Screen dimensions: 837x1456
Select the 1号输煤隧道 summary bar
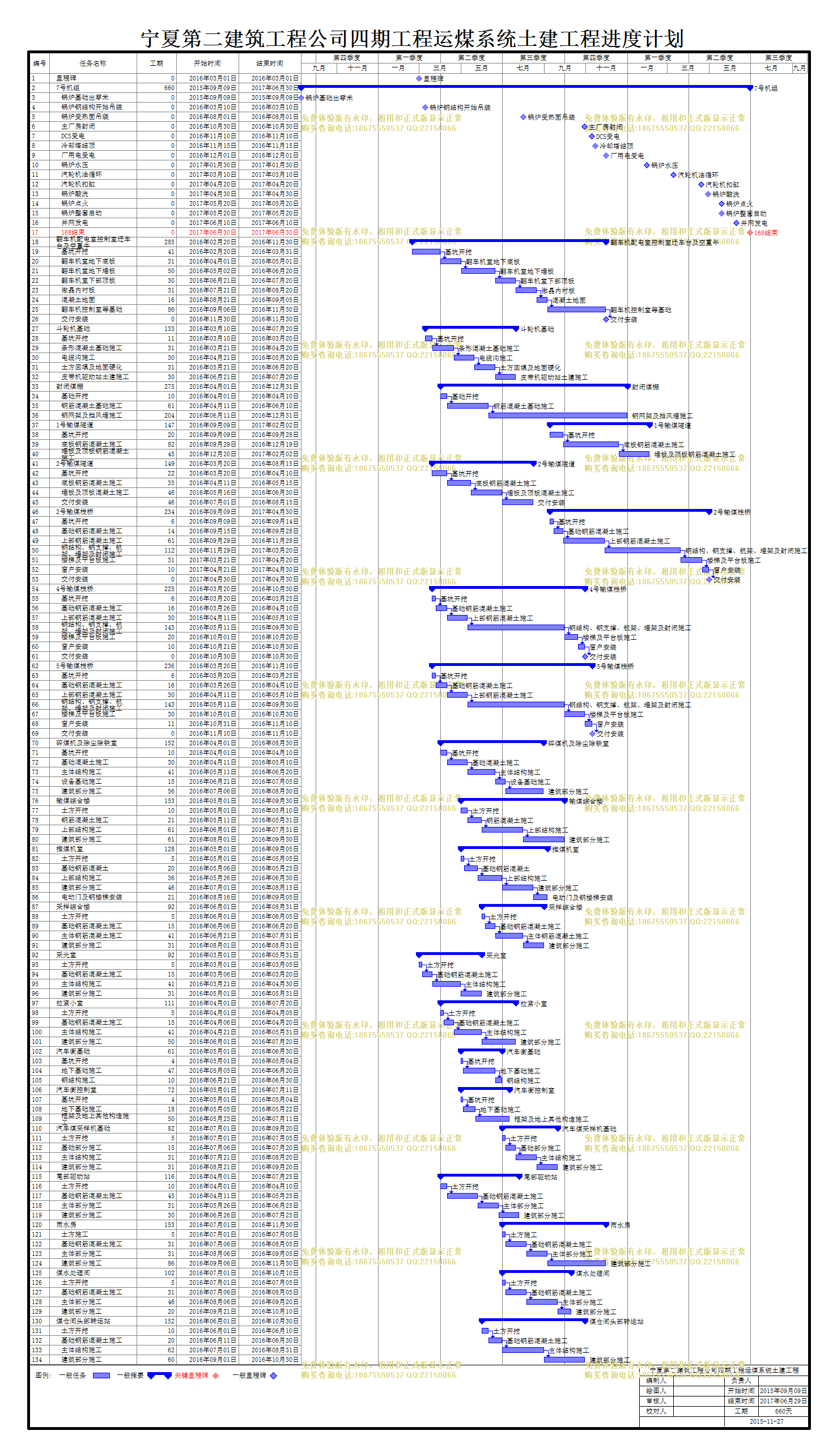(600, 425)
